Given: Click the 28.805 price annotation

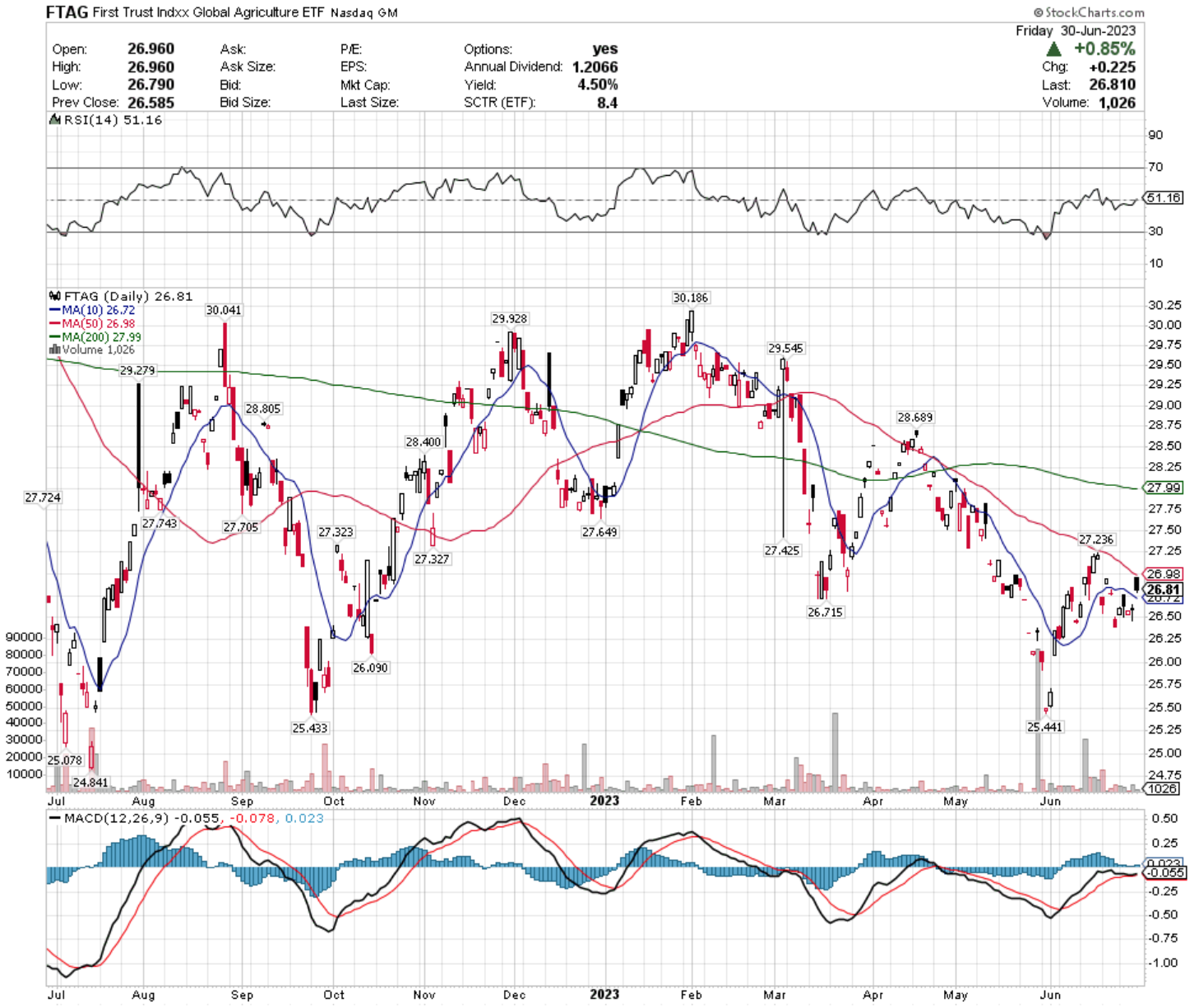Looking at the screenshot, I should [263, 409].
